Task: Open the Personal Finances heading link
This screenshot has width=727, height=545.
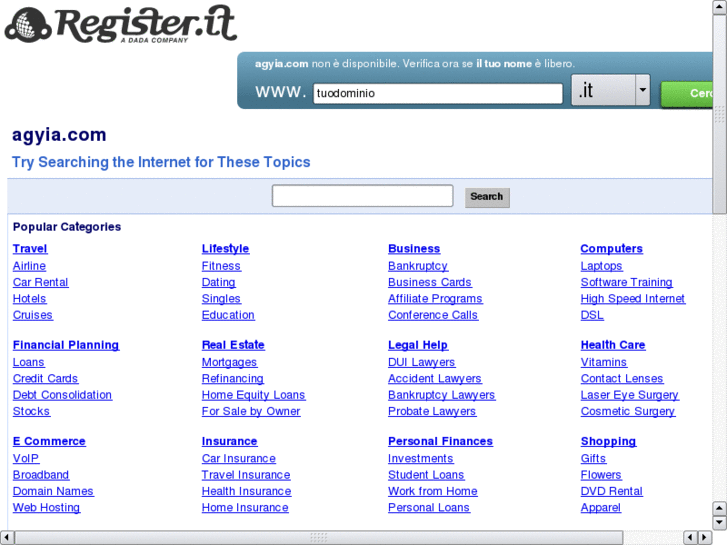Action: [440, 441]
